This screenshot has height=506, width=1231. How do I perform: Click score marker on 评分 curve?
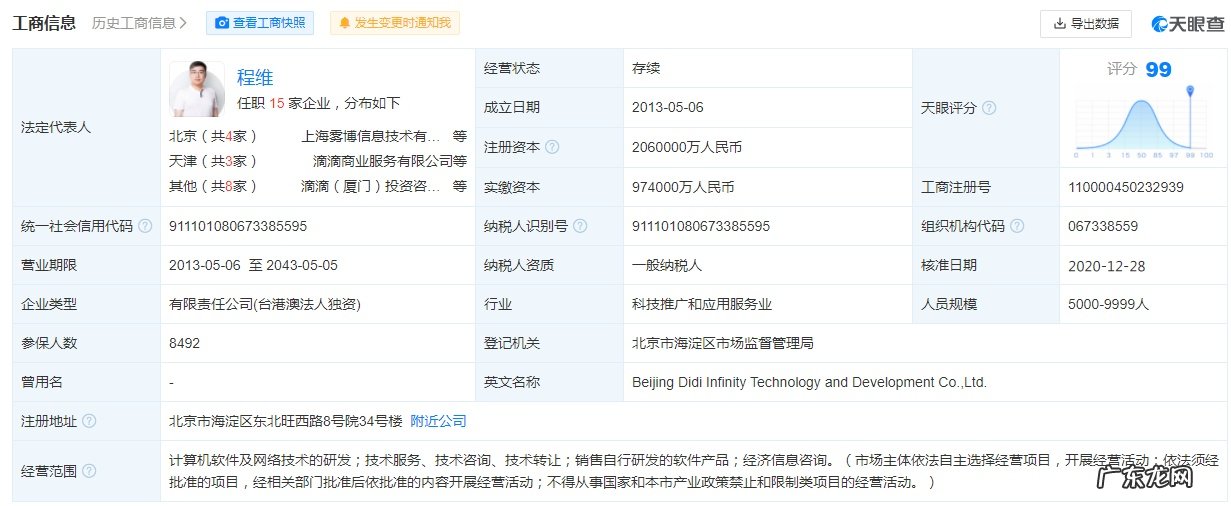1191,93
